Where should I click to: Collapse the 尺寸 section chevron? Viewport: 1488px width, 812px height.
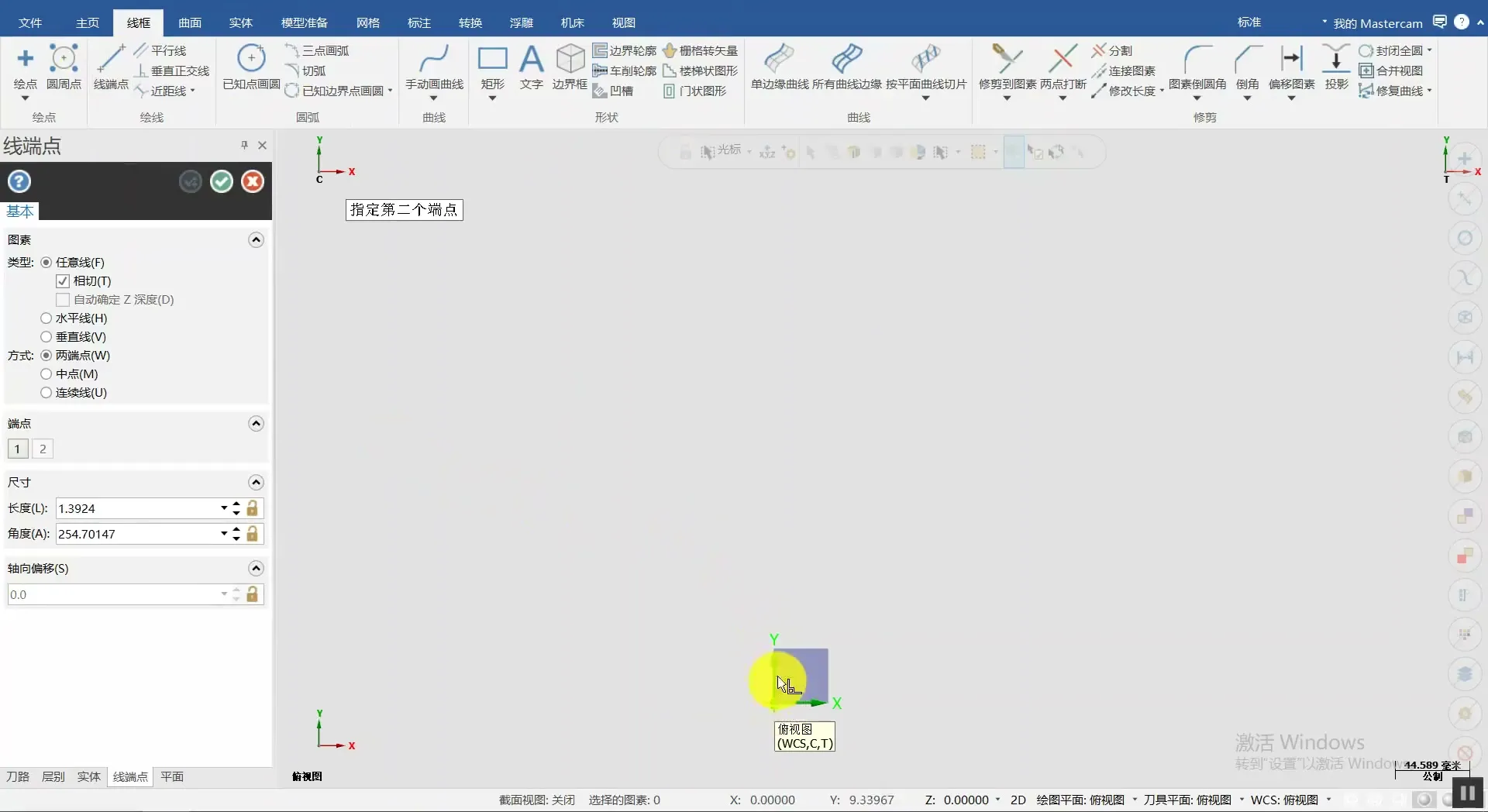(256, 483)
